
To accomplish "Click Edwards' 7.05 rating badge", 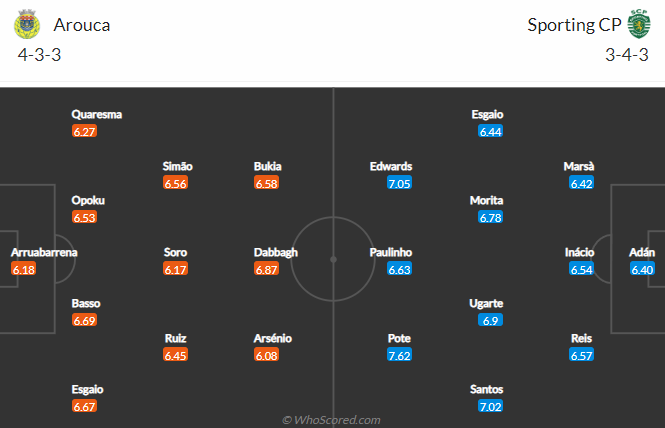I will 400,183.
